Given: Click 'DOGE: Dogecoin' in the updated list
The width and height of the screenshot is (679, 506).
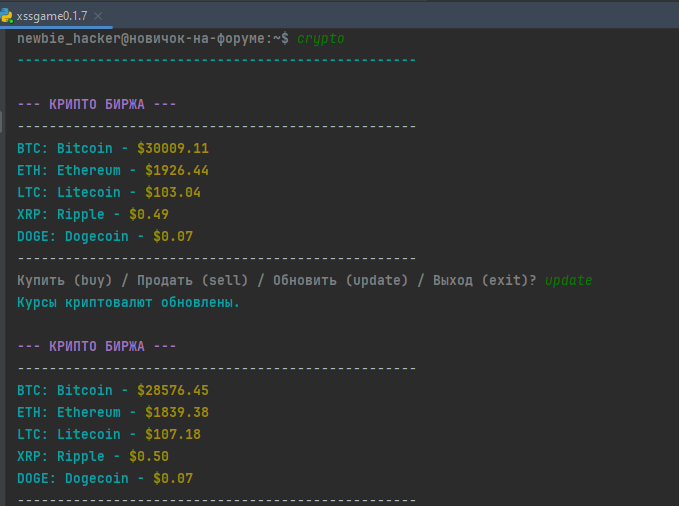Looking at the screenshot, I should pos(73,479).
